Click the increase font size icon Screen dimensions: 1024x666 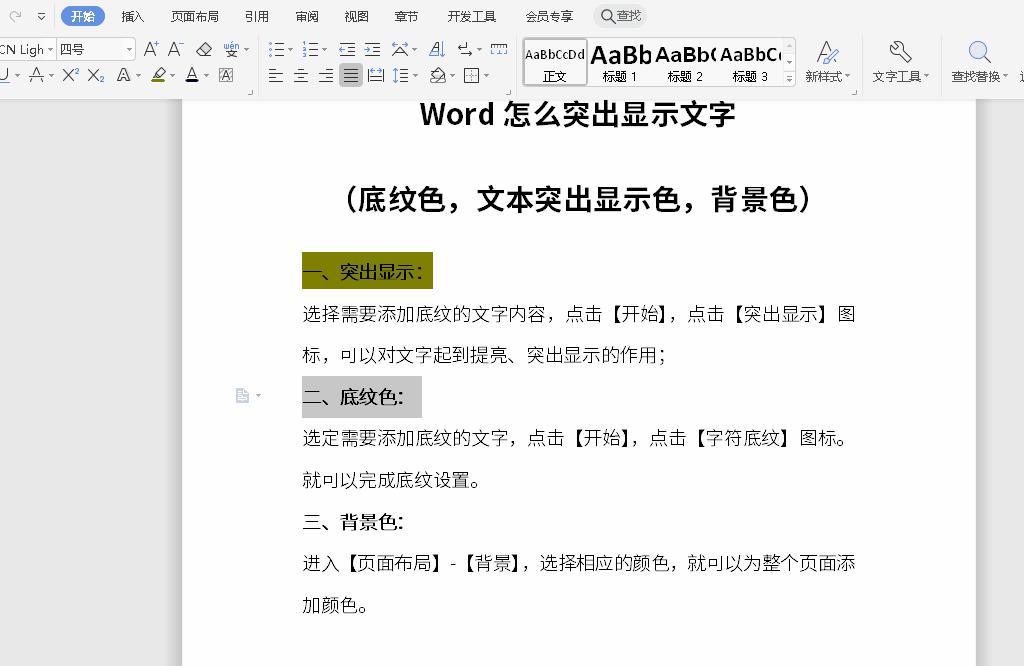tap(151, 49)
